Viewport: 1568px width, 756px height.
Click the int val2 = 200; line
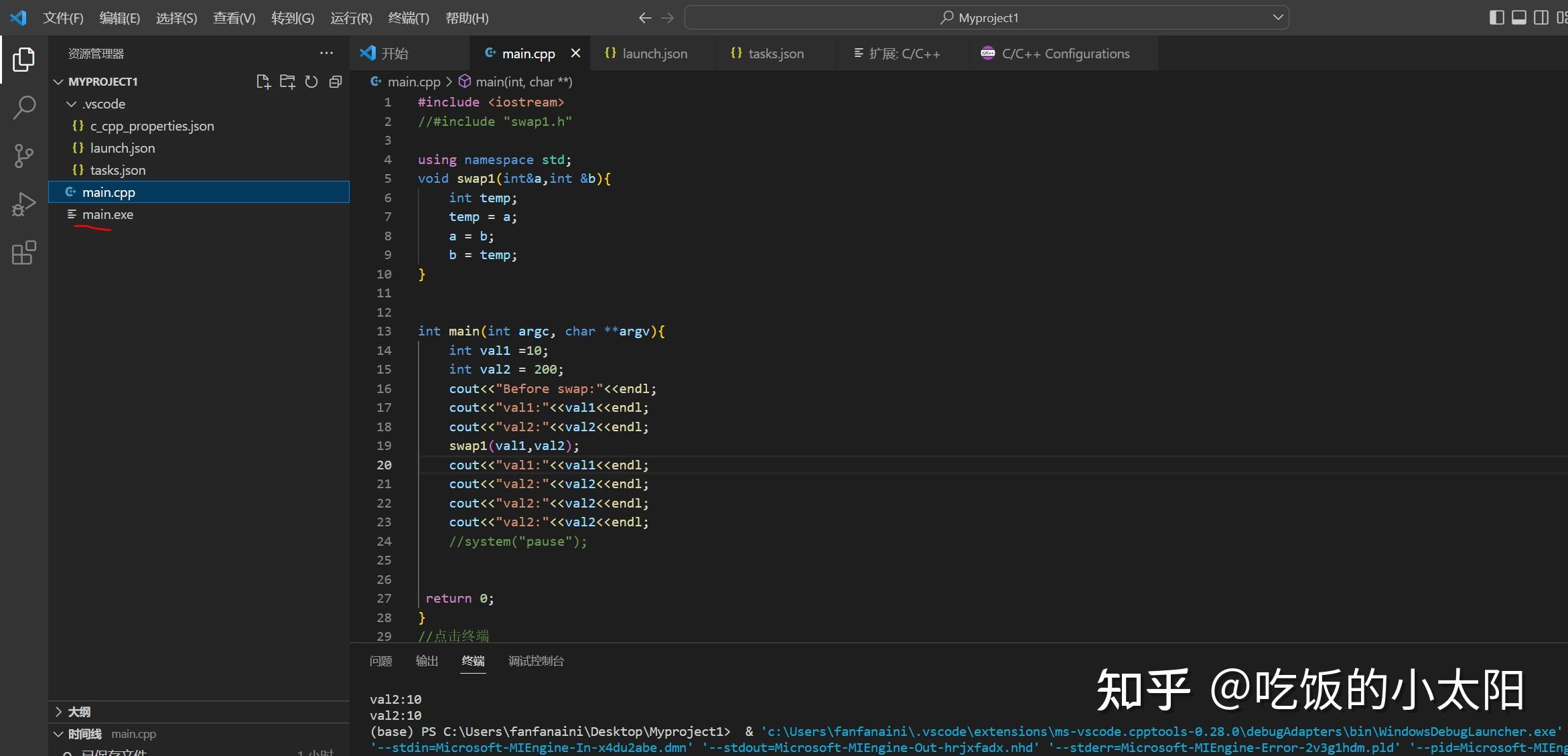pos(506,370)
